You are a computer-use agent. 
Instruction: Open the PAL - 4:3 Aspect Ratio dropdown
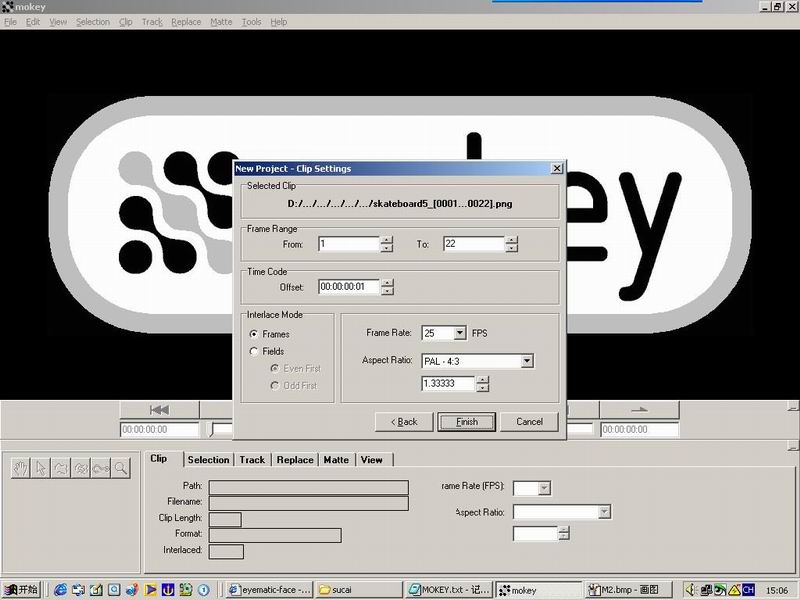527,361
